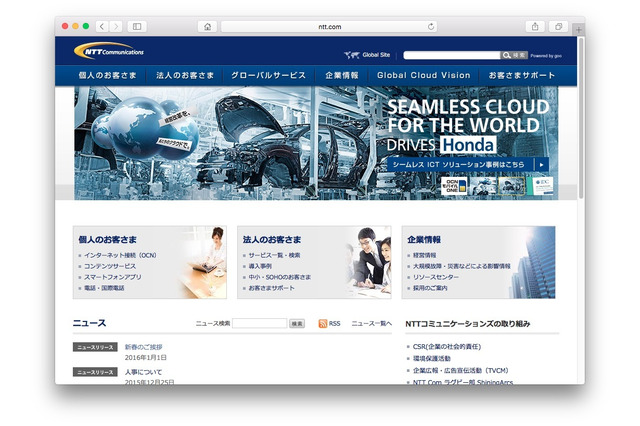Click シームレス ICT ソリューション事例はこちら button
640x426 pixels.
[x=468, y=164]
